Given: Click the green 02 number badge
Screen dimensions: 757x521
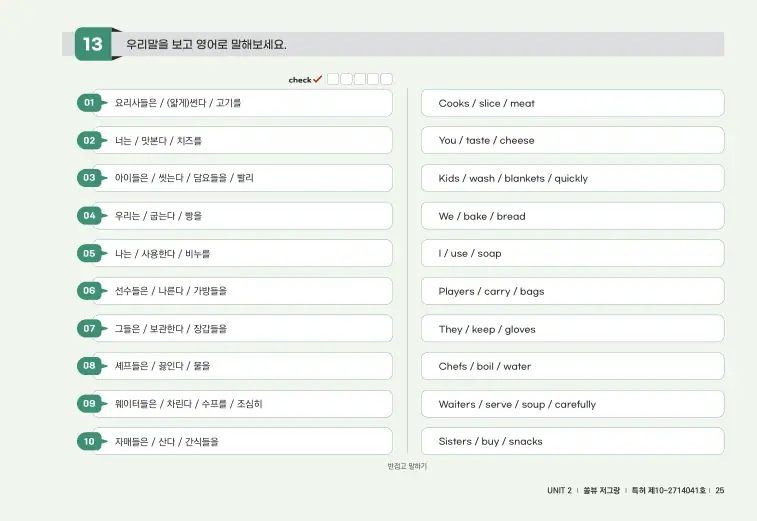Looking at the screenshot, I should pyautogui.click(x=89, y=141).
